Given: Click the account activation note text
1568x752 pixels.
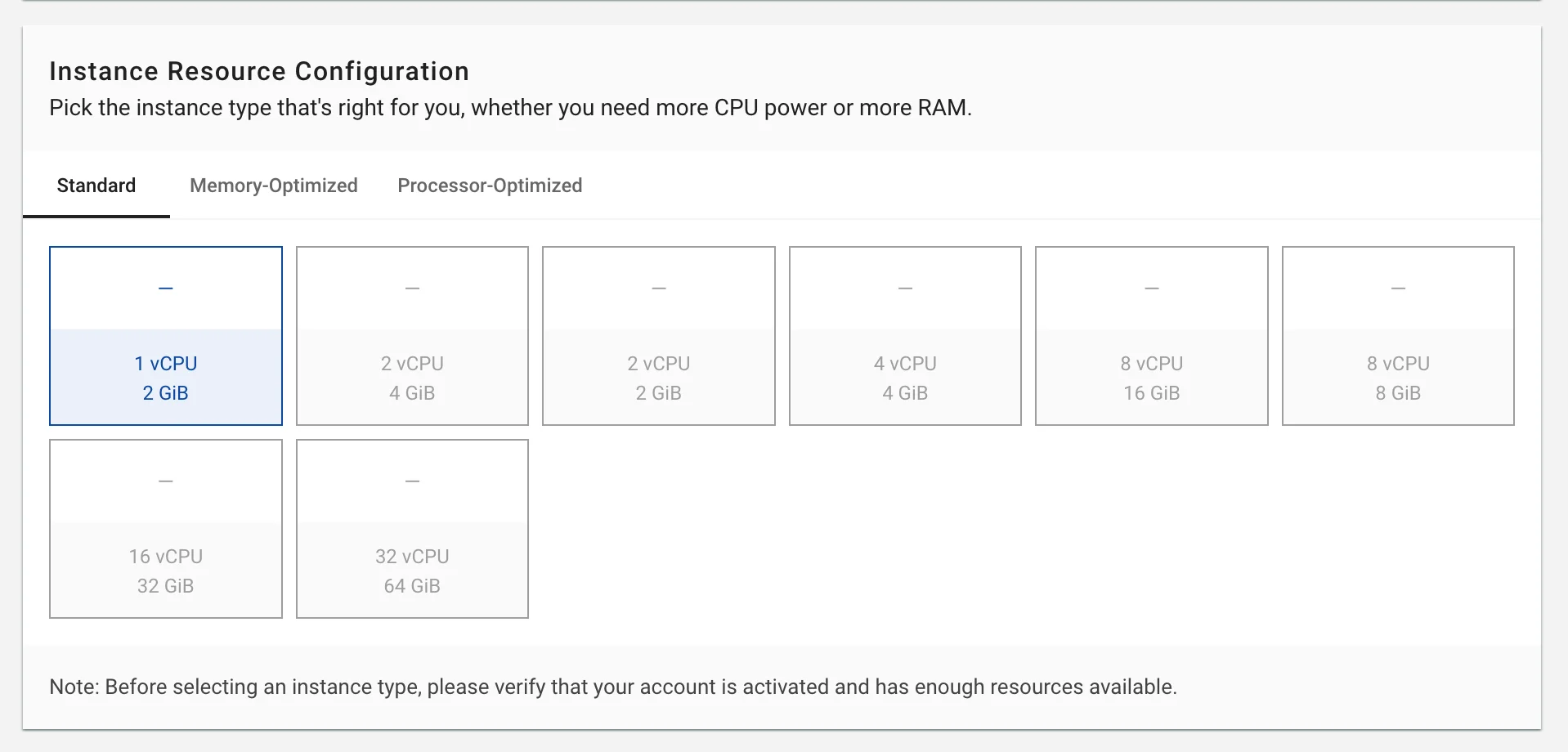Looking at the screenshot, I should (x=613, y=687).
